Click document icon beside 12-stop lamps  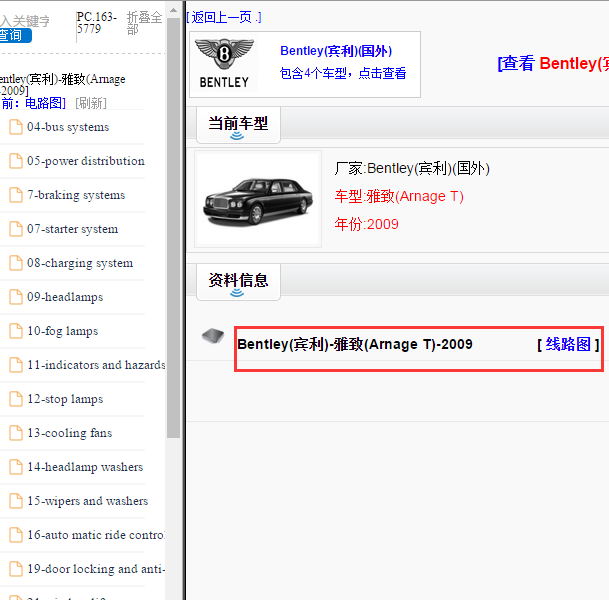16,399
